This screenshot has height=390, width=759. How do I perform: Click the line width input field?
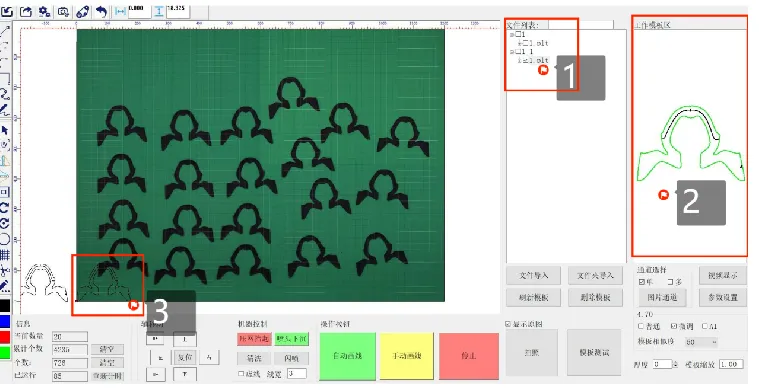[x=297, y=374]
